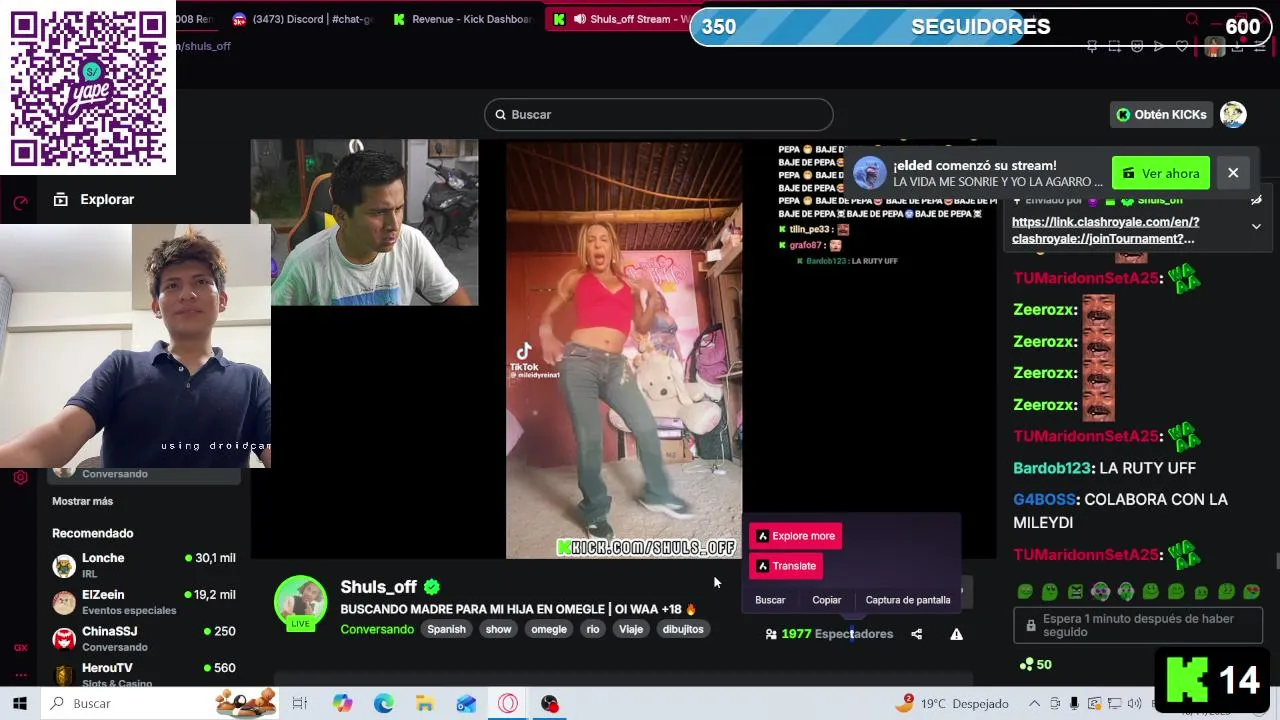The width and height of the screenshot is (1280, 720).
Task: Click the red sidebar icon beside Explorar
Action: click(20, 203)
